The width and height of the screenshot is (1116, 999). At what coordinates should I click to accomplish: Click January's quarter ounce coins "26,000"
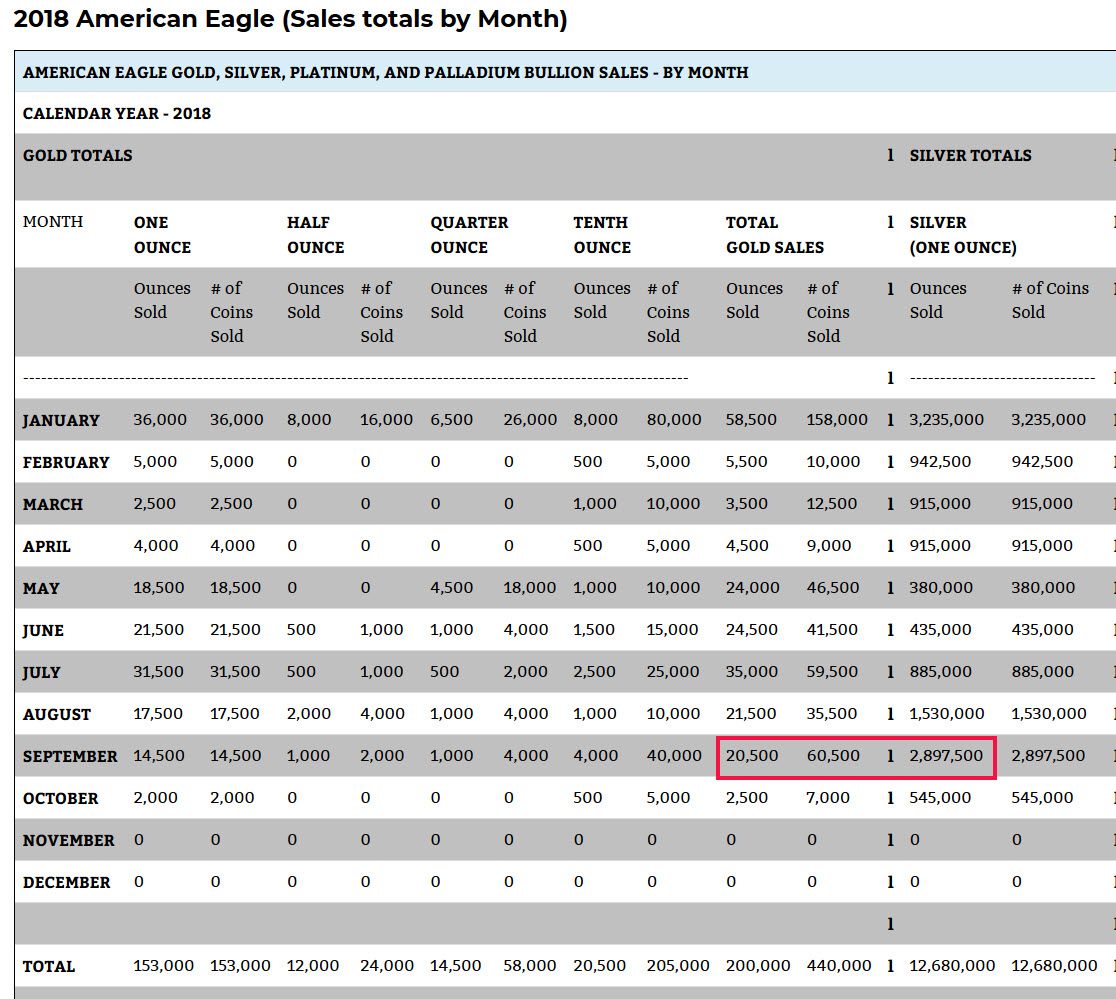[530, 420]
